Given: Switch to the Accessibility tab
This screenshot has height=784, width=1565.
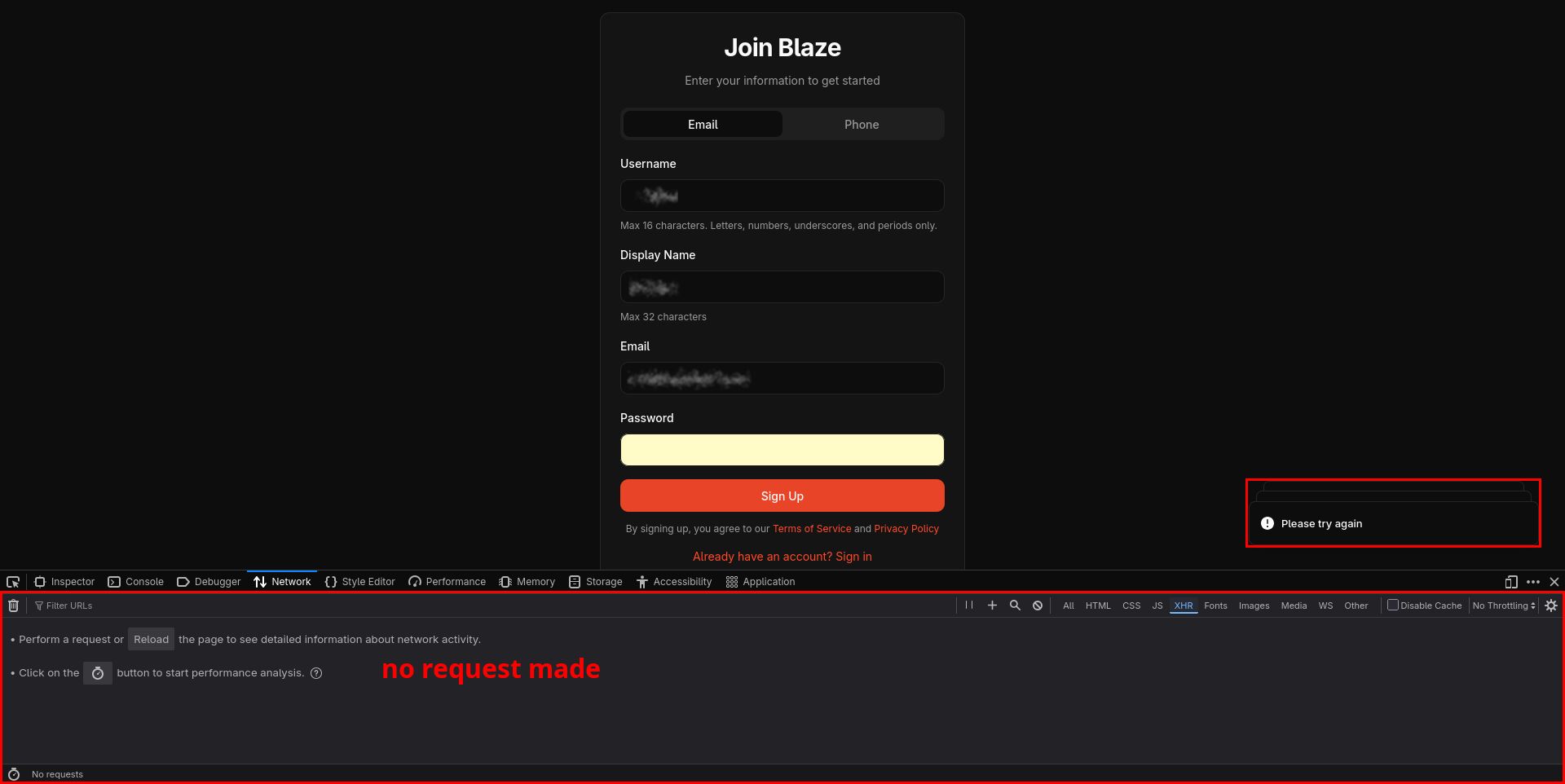Looking at the screenshot, I should coord(674,582).
